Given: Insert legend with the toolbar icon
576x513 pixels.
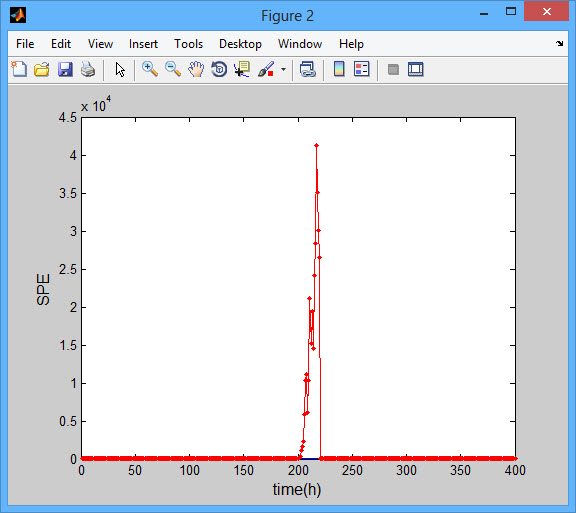Looking at the screenshot, I should 361,69.
